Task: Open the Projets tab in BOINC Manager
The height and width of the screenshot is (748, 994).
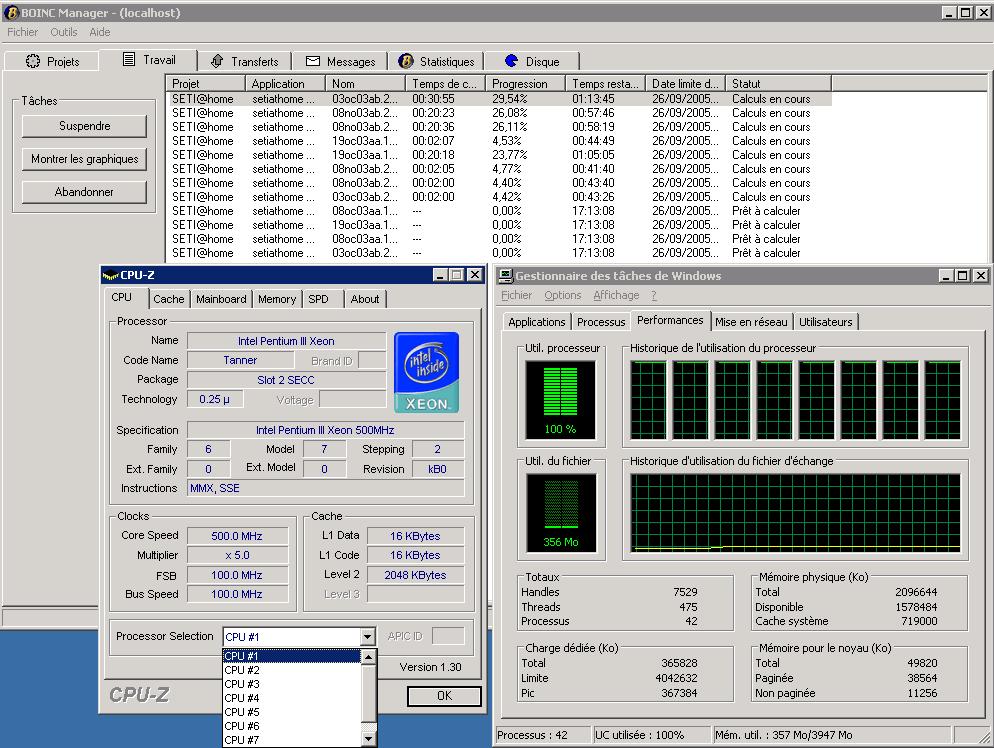Action: 52,61
